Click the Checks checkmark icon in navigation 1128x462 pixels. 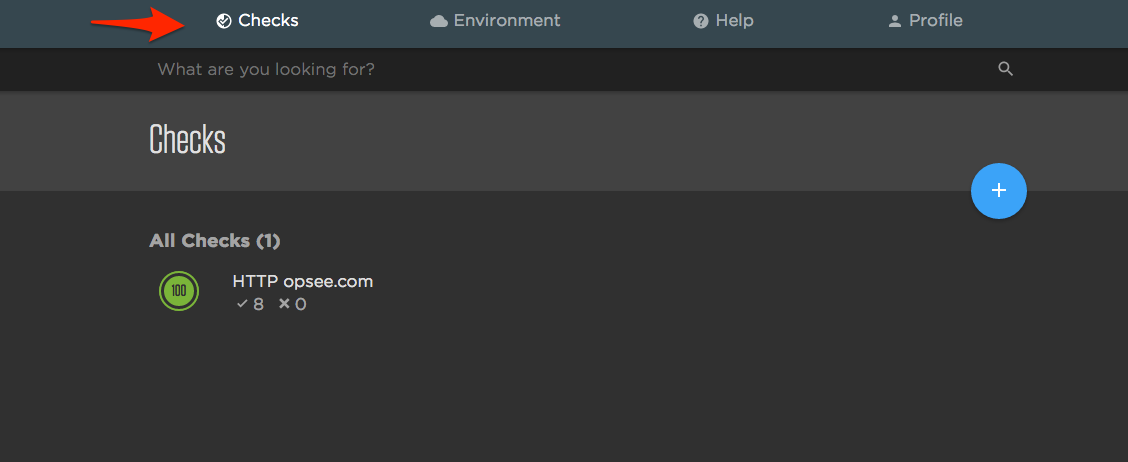[x=224, y=21]
